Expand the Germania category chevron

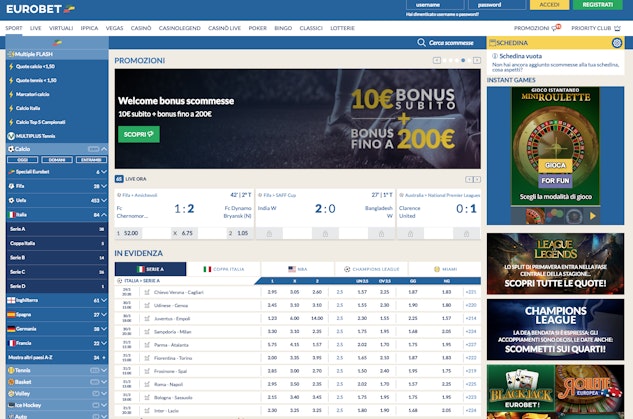coord(104,329)
